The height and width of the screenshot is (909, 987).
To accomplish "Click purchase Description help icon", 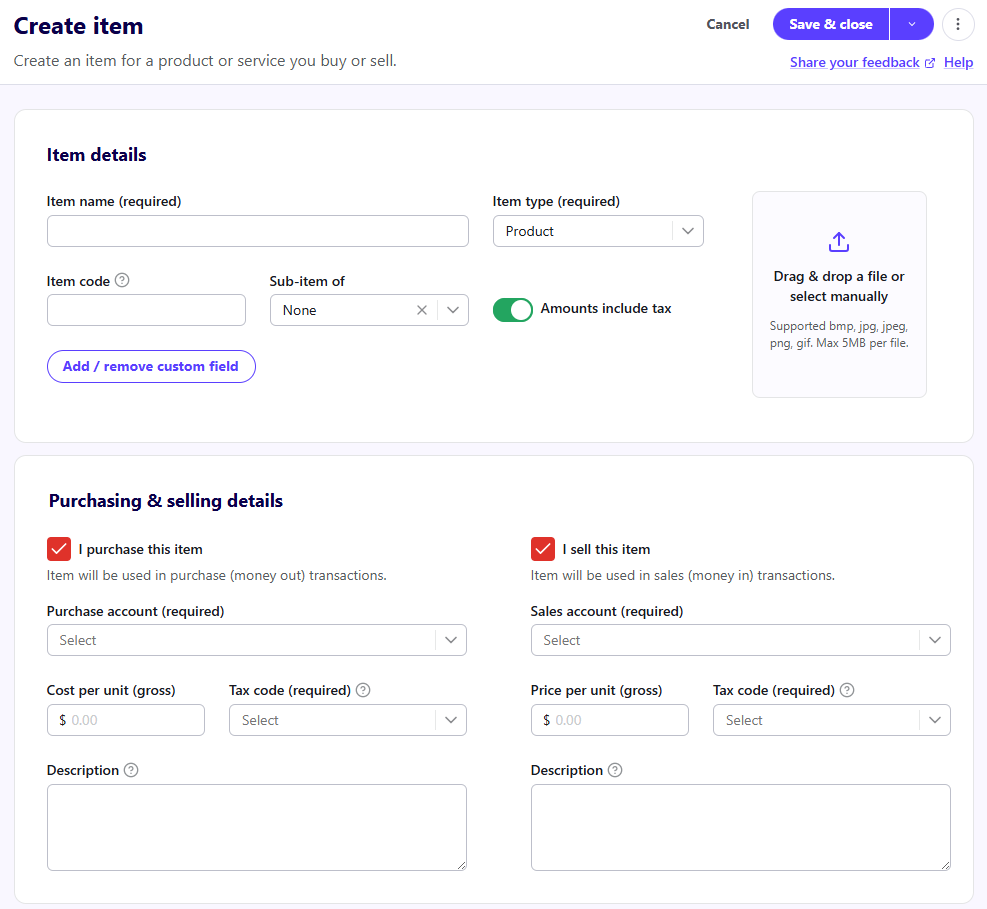I will tap(131, 770).
